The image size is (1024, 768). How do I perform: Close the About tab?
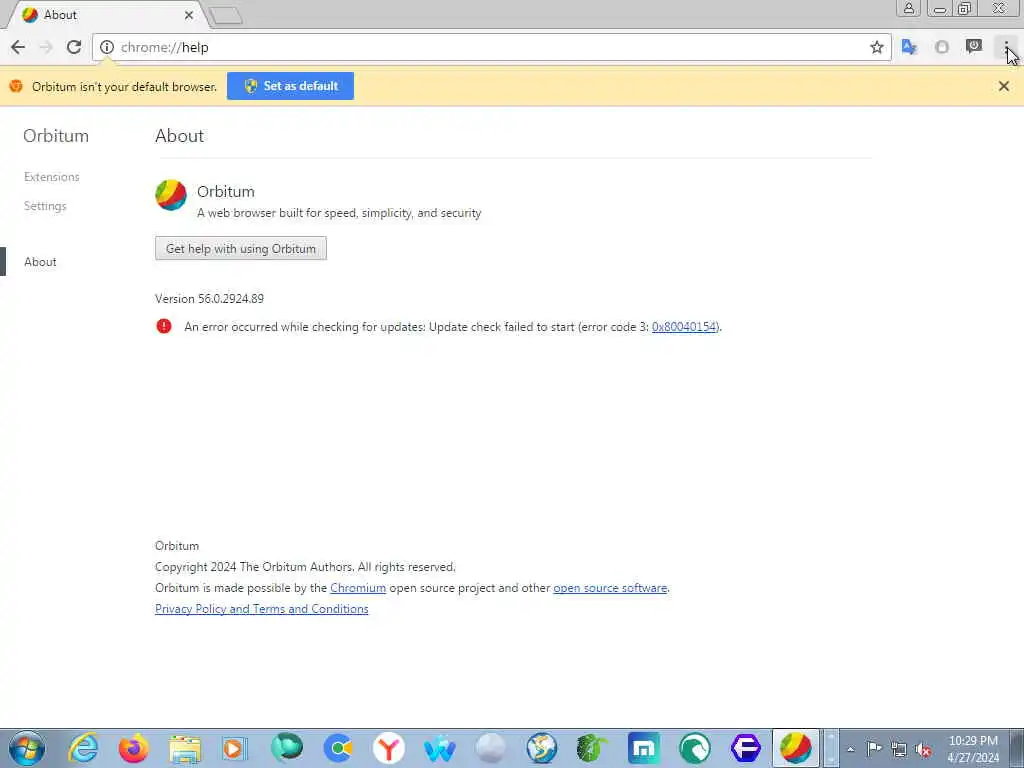point(189,14)
